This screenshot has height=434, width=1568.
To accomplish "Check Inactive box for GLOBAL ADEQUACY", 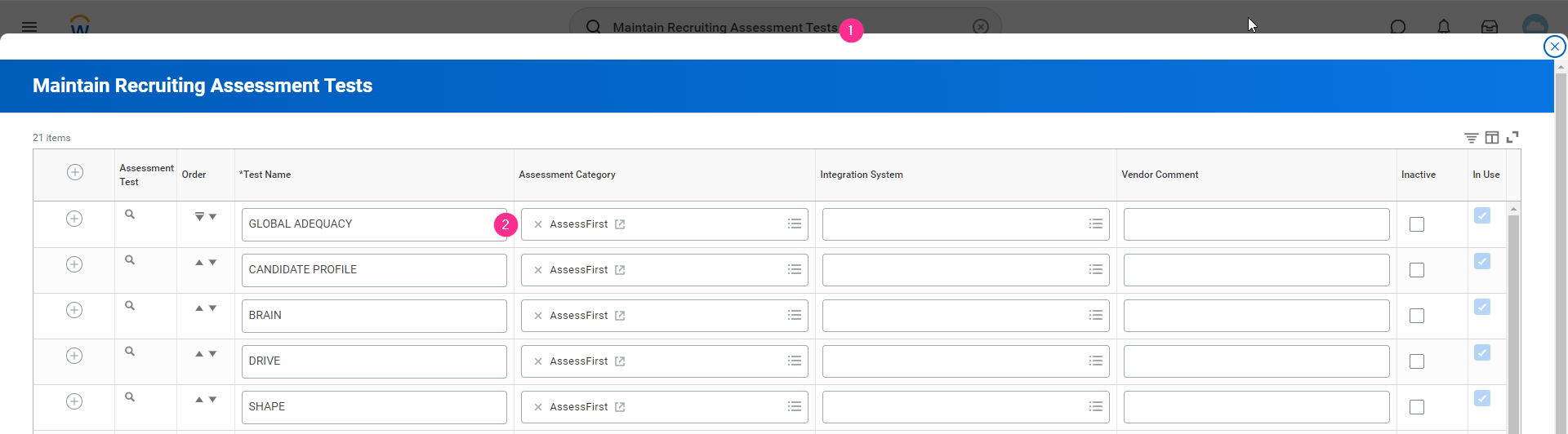I will coord(1417,224).
